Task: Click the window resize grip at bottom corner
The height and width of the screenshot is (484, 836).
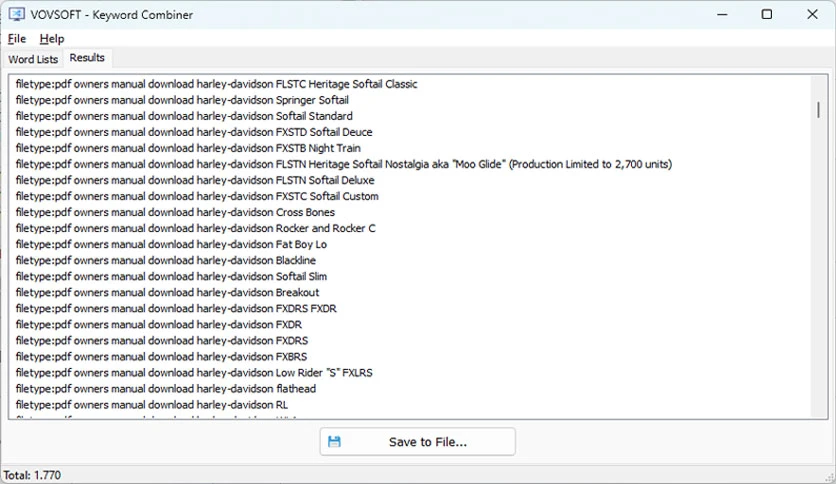Action: click(830, 478)
